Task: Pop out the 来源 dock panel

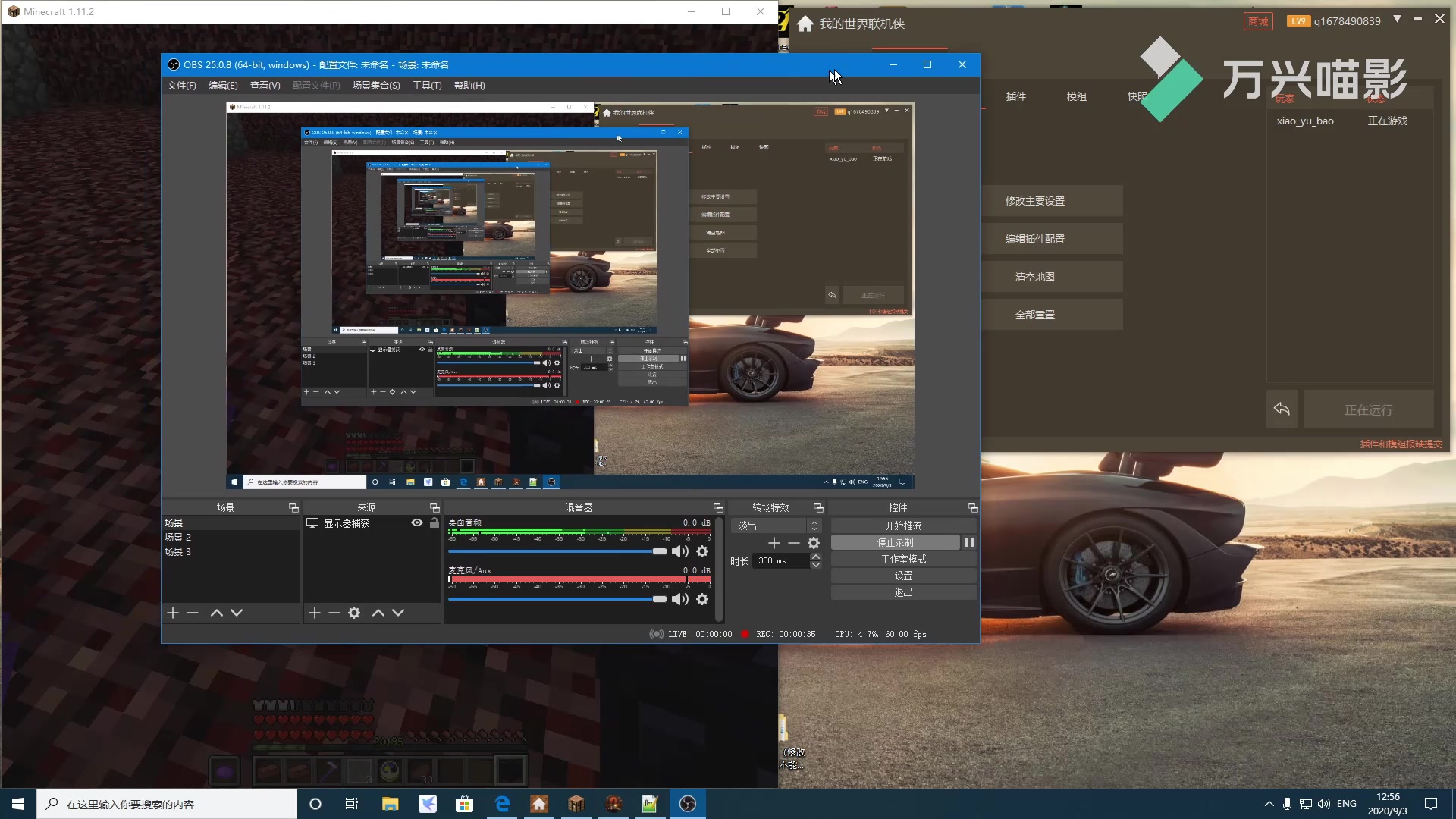Action: [x=435, y=507]
